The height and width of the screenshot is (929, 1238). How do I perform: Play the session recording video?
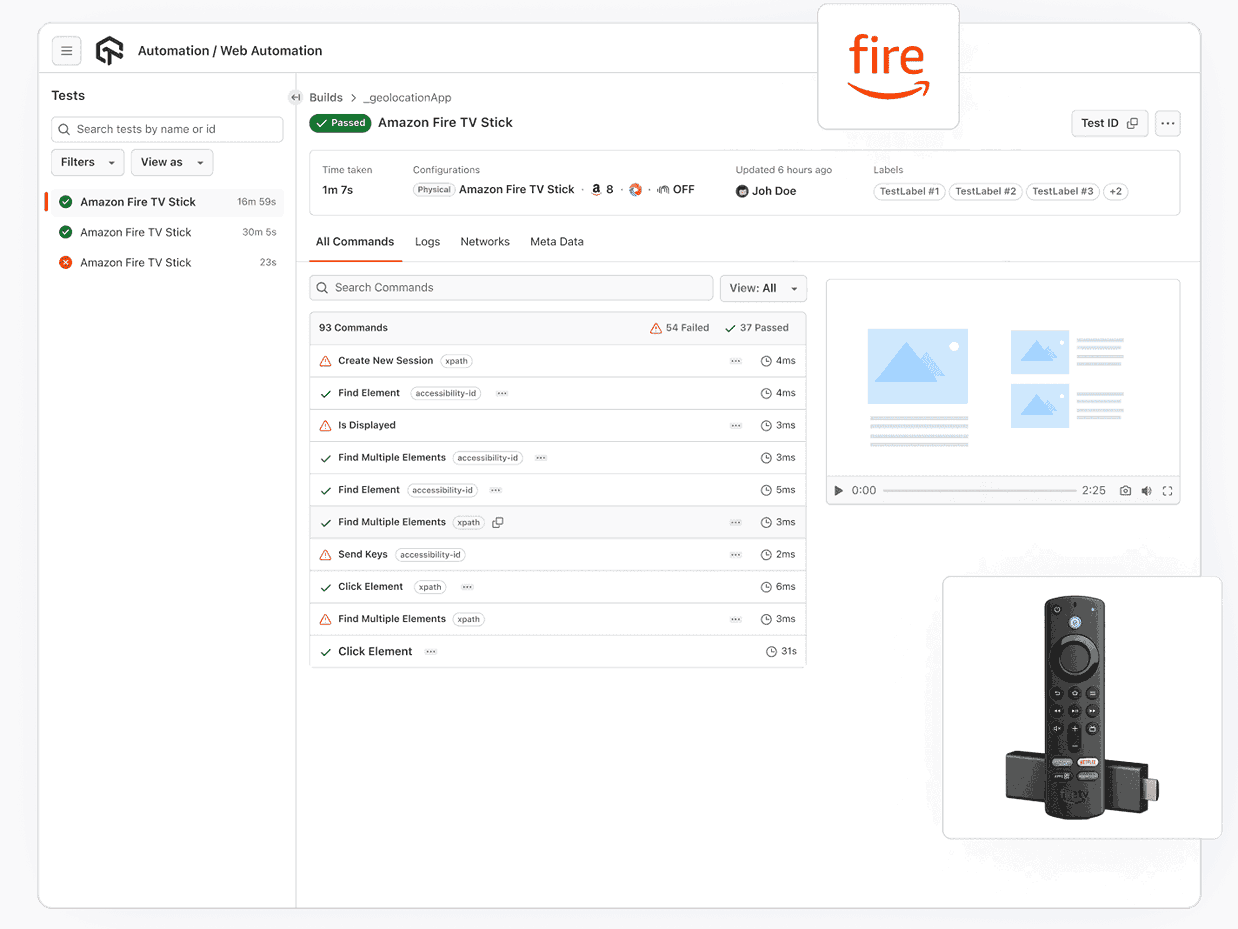tap(838, 490)
